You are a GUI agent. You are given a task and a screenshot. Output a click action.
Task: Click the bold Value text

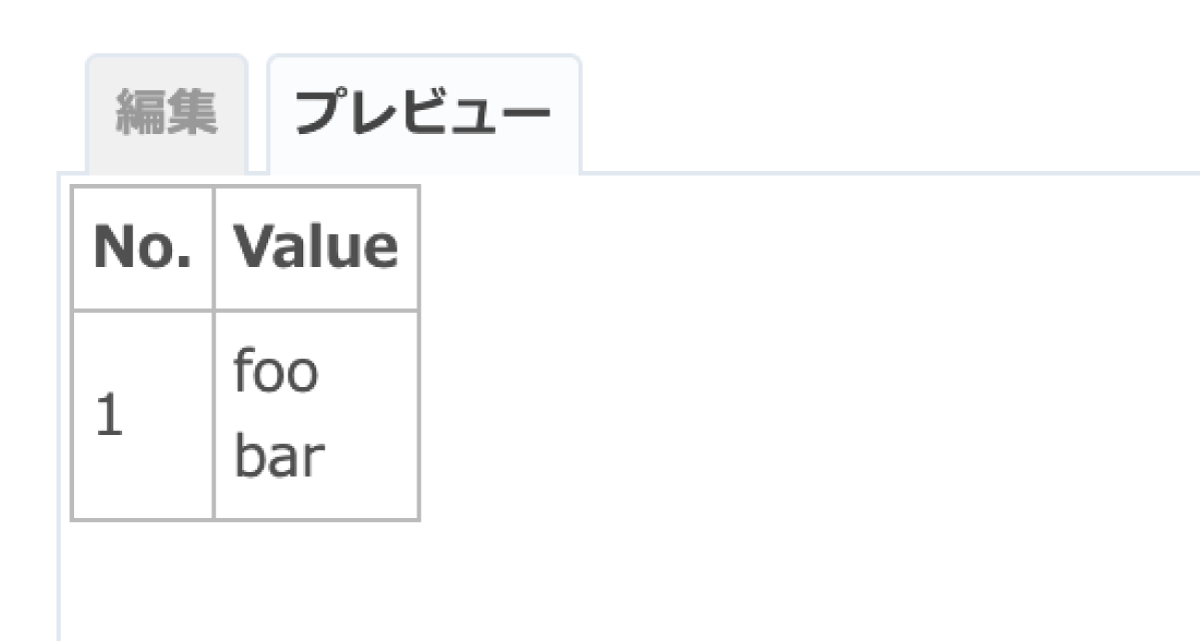(316, 247)
